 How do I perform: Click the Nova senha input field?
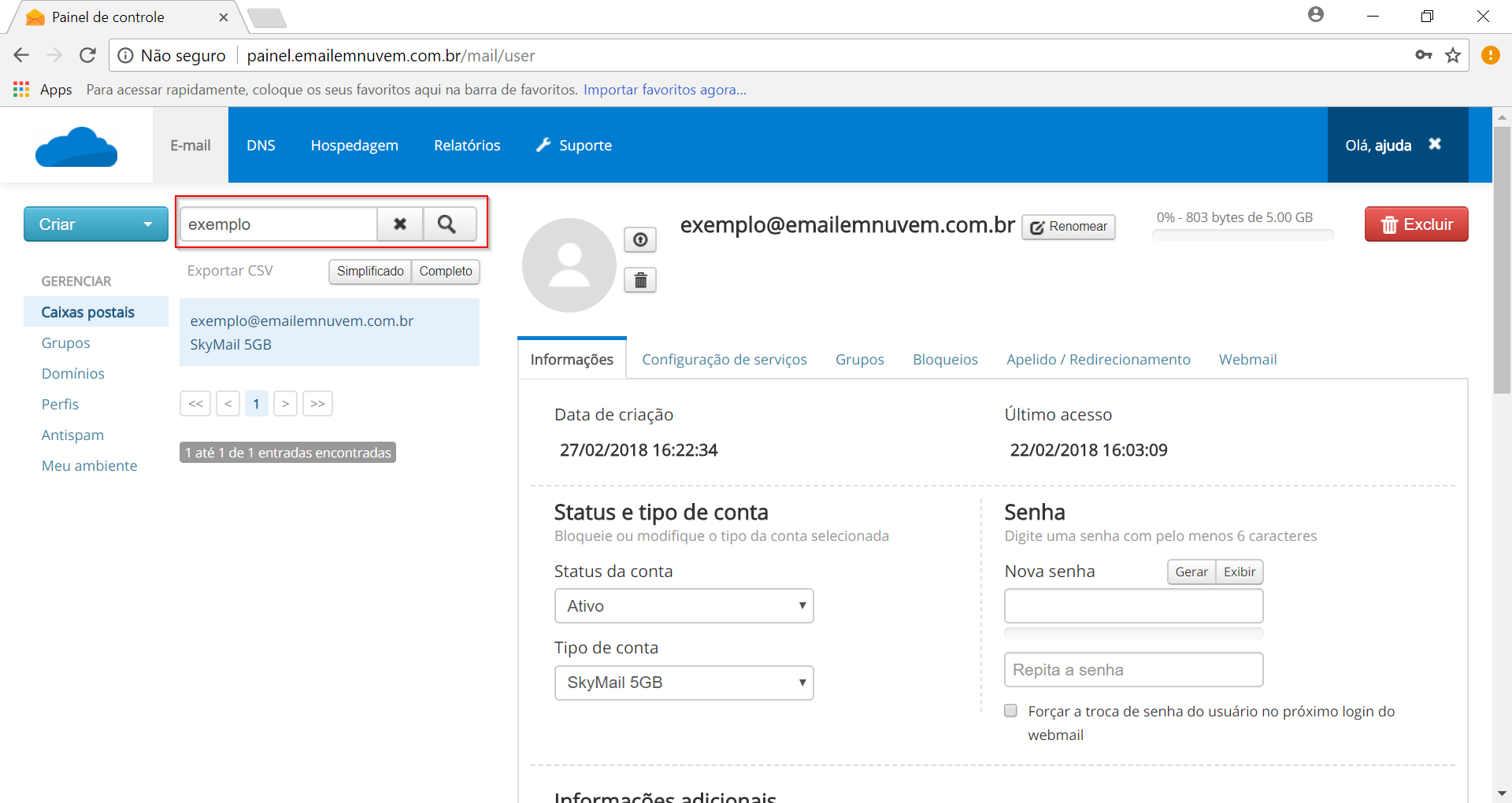(x=1133, y=606)
